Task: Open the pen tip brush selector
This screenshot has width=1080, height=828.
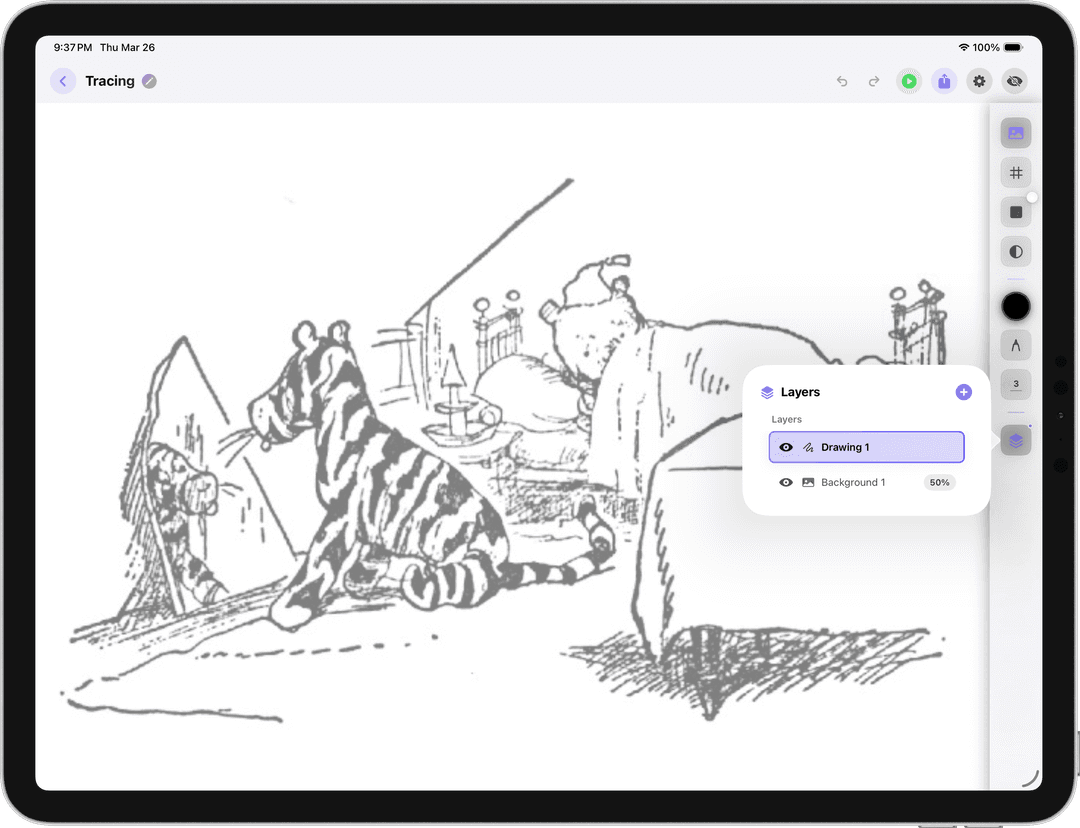Action: coord(1016,346)
